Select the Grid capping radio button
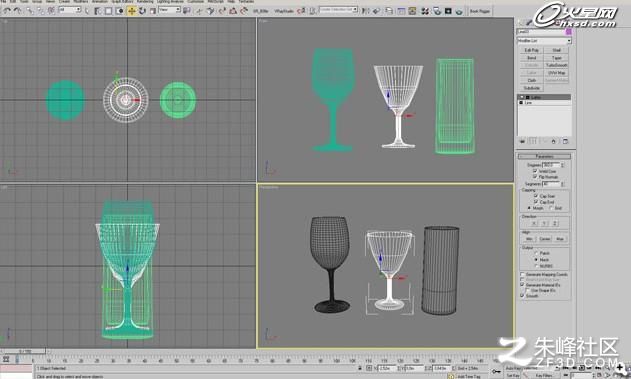The width and height of the screenshot is (631, 379). [551, 208]
